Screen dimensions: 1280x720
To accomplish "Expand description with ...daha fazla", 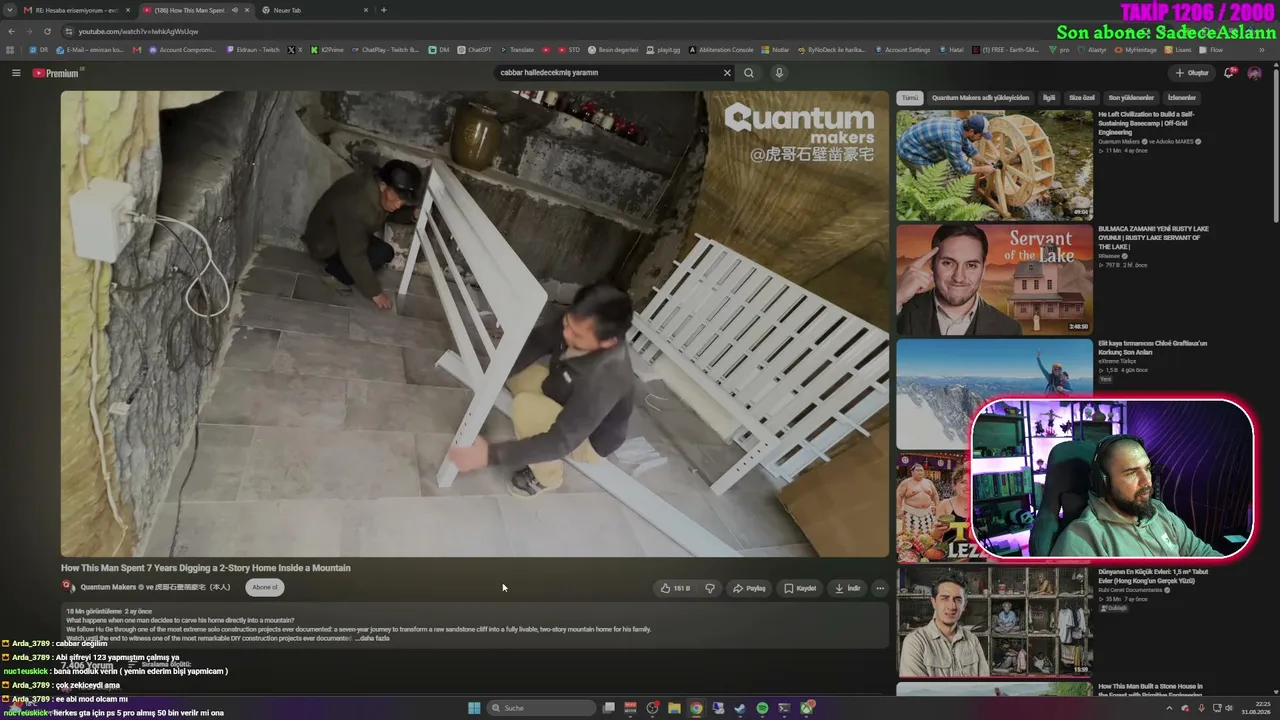I will [x=372, y=638].
